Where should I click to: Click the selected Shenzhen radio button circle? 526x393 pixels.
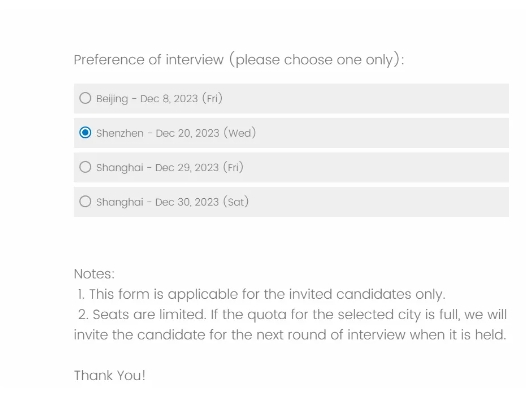click(85, 132)
